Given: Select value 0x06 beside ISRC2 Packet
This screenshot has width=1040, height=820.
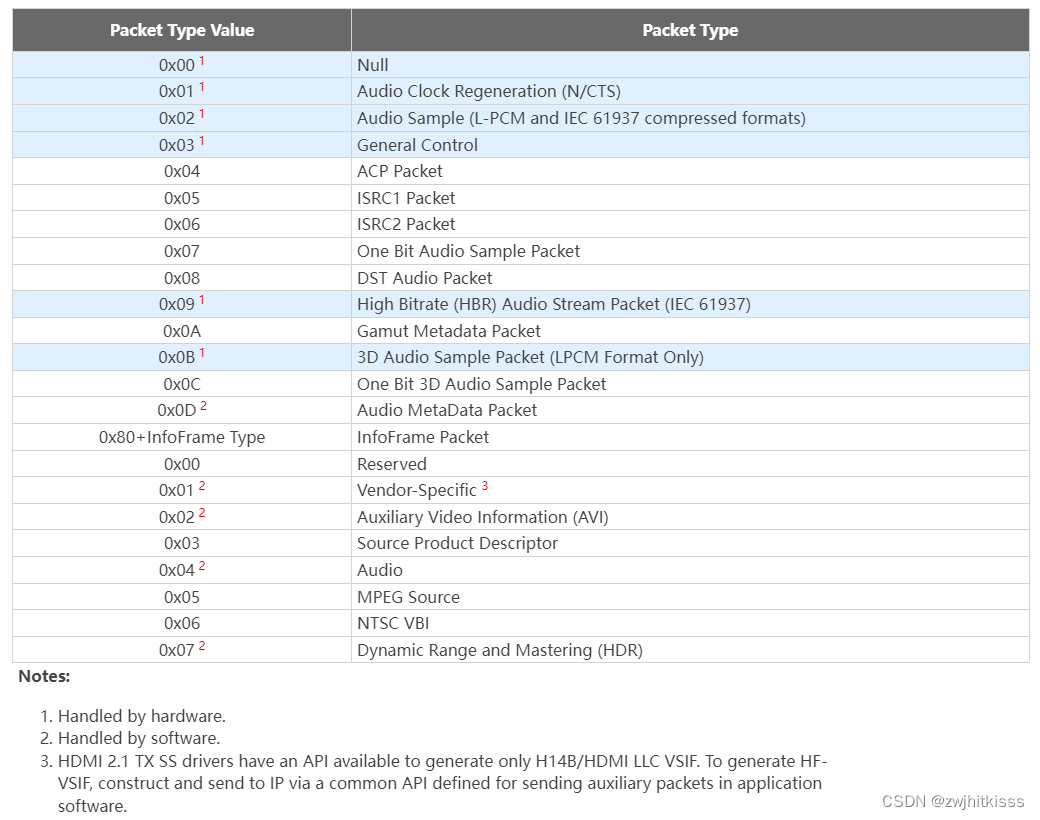Looking at the screenshot, I should pos(182,224).
